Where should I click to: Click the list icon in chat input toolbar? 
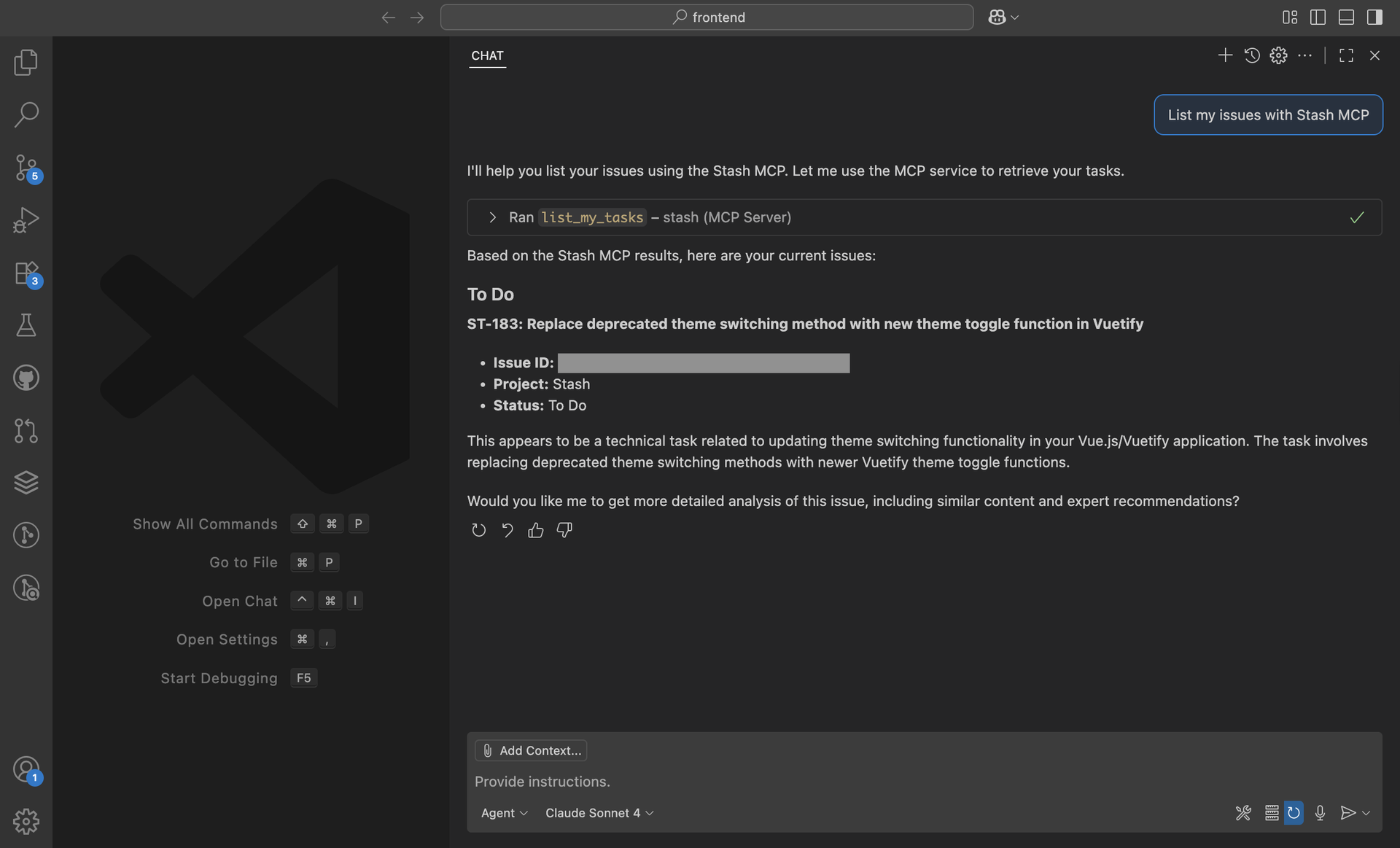click(x=1271, y=813)
